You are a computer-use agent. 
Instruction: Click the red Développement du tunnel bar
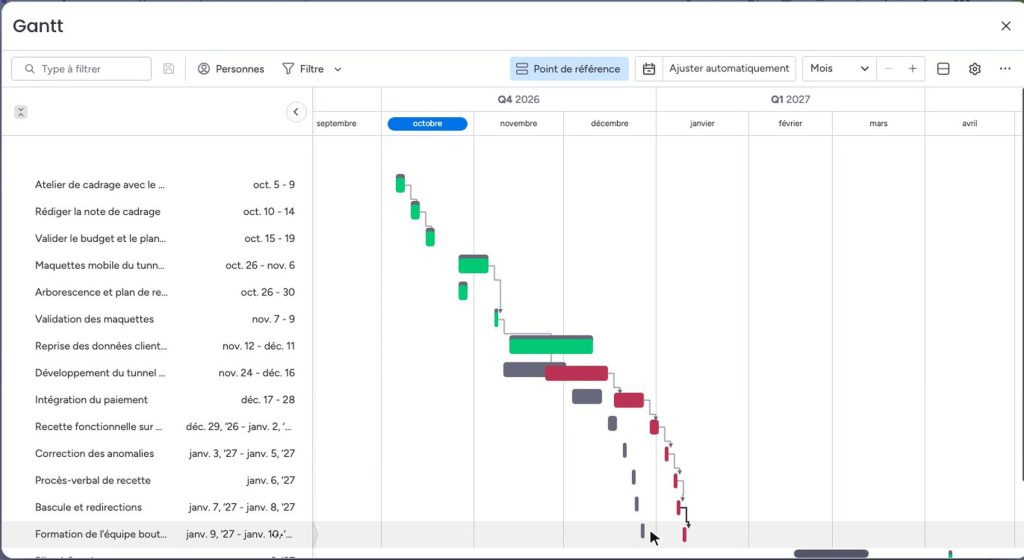tap(577, 373)
